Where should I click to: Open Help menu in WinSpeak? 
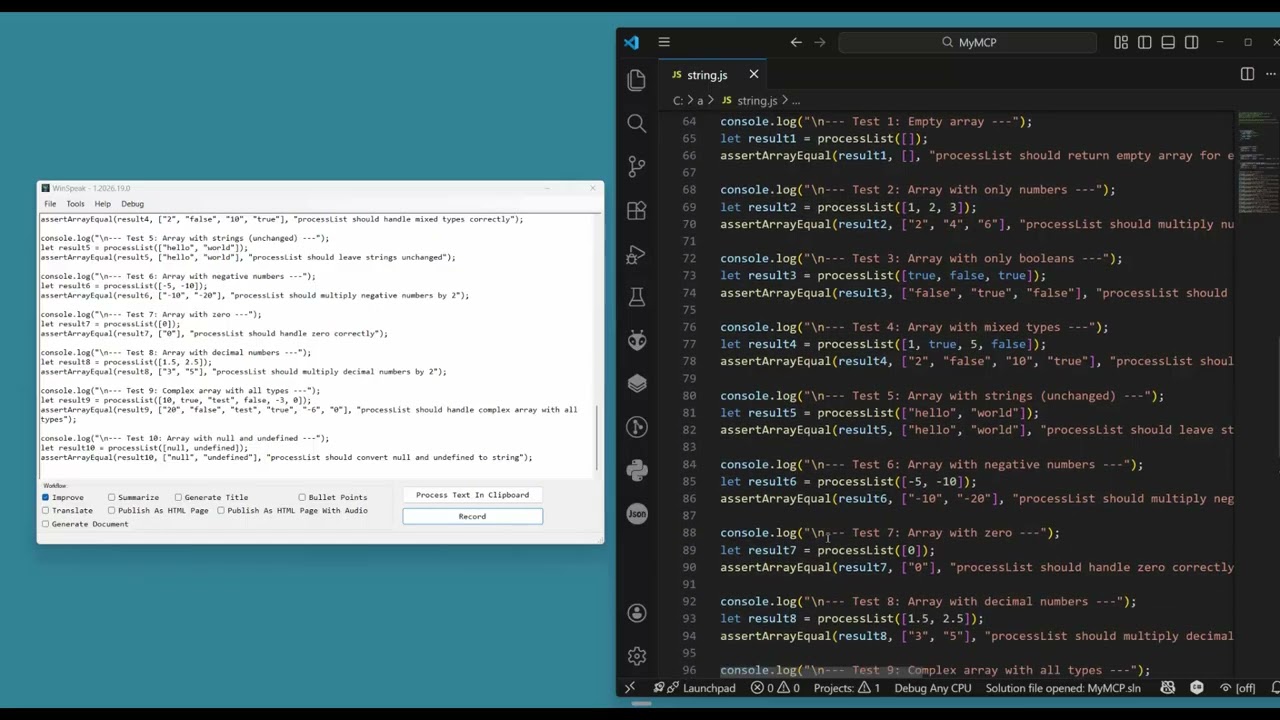click(103, 204)
